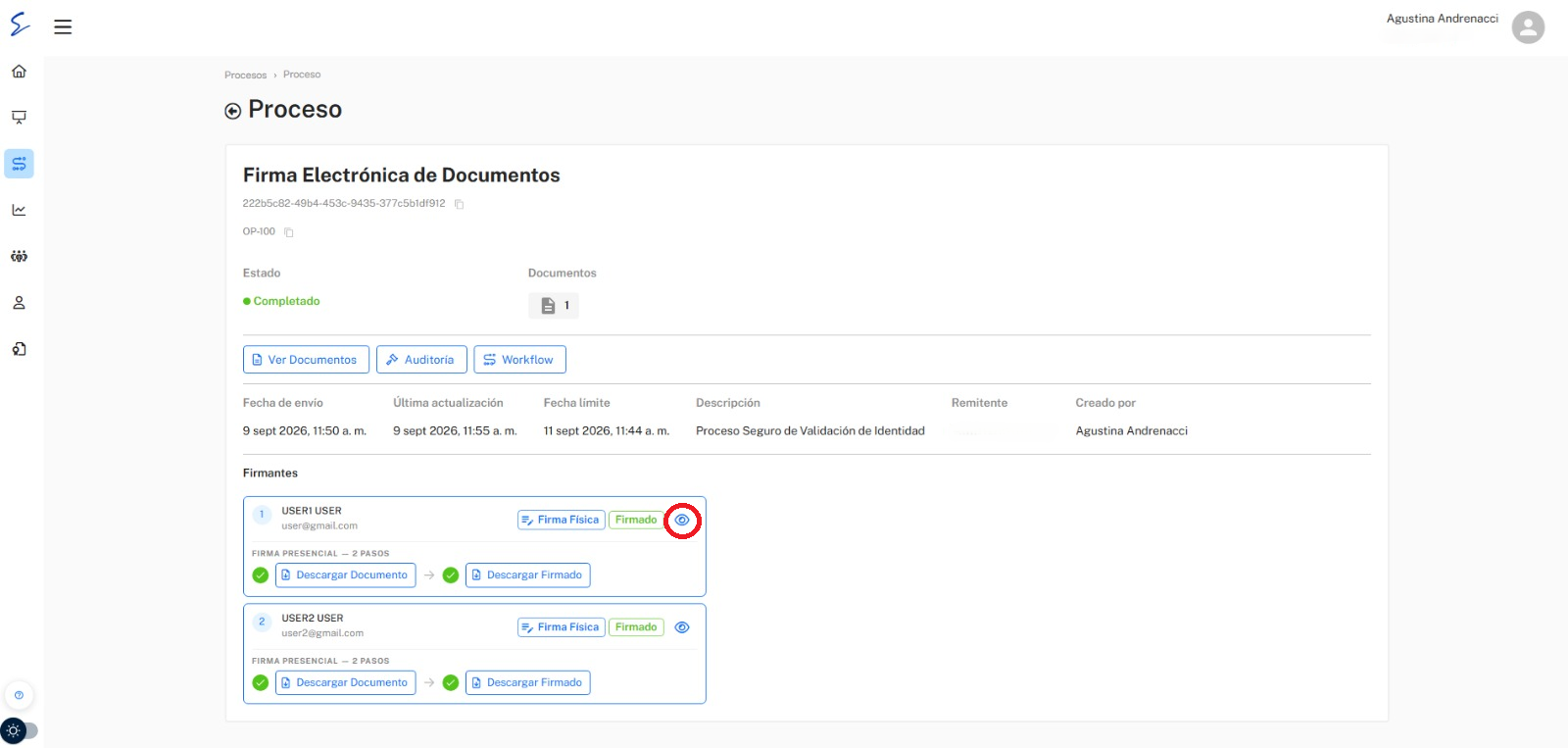View details of USER1 USER signer

coord(682,520)
